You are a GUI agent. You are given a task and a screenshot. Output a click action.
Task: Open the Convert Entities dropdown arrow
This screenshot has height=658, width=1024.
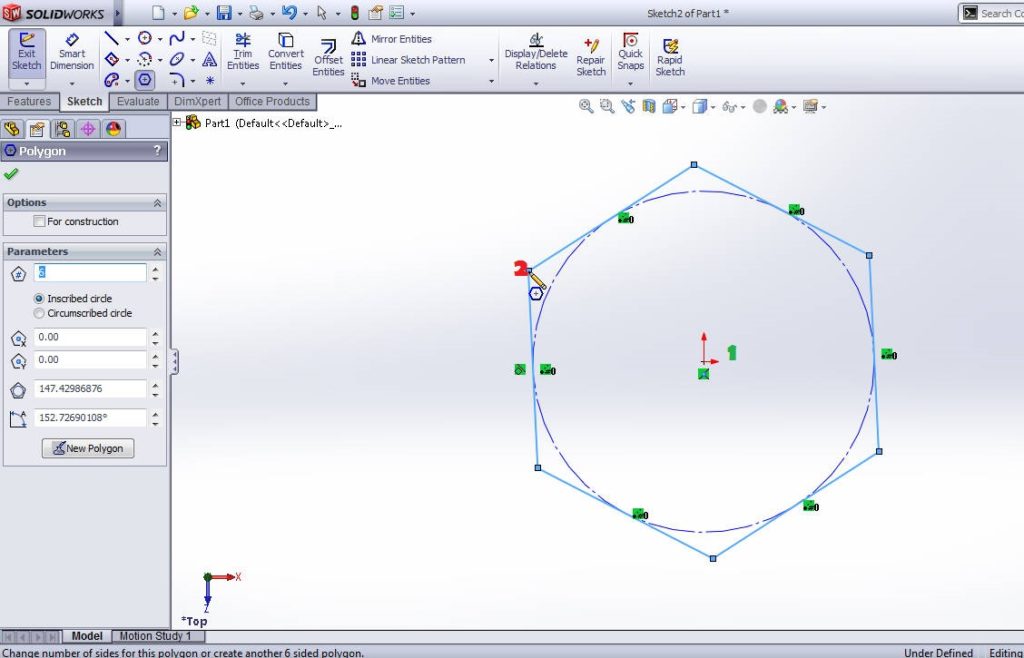tap(285, 84)
